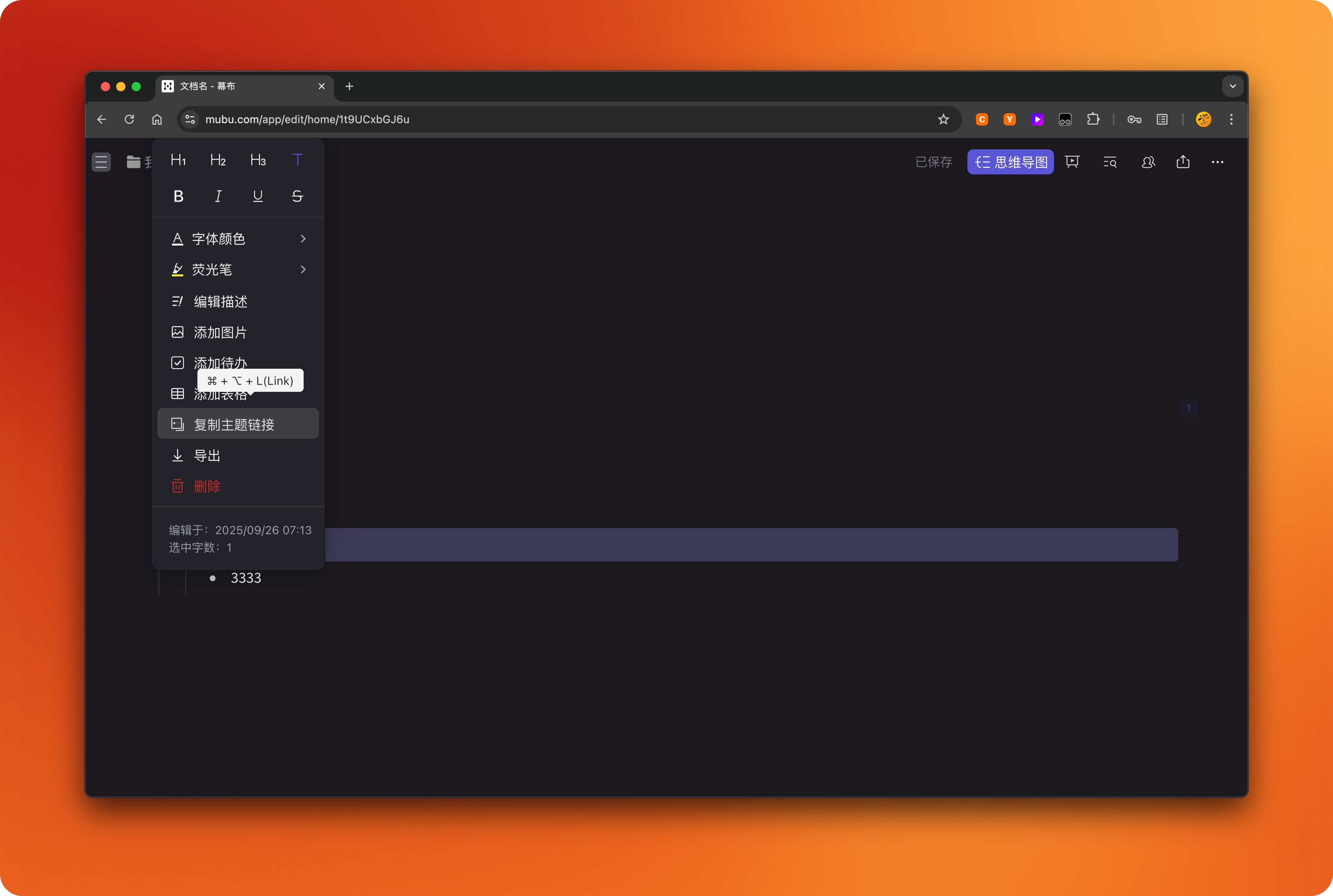Open the glasses-face extension icon
This screenshot has width=1333, height=896.
coord(1065,119)
